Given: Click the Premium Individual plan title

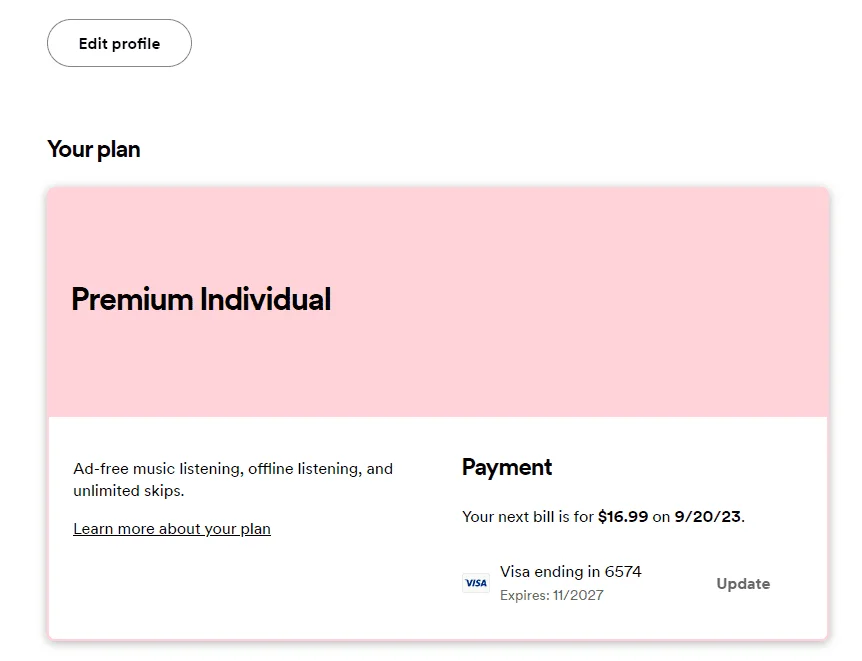Looking at the screenshot, I should point(201,299).
